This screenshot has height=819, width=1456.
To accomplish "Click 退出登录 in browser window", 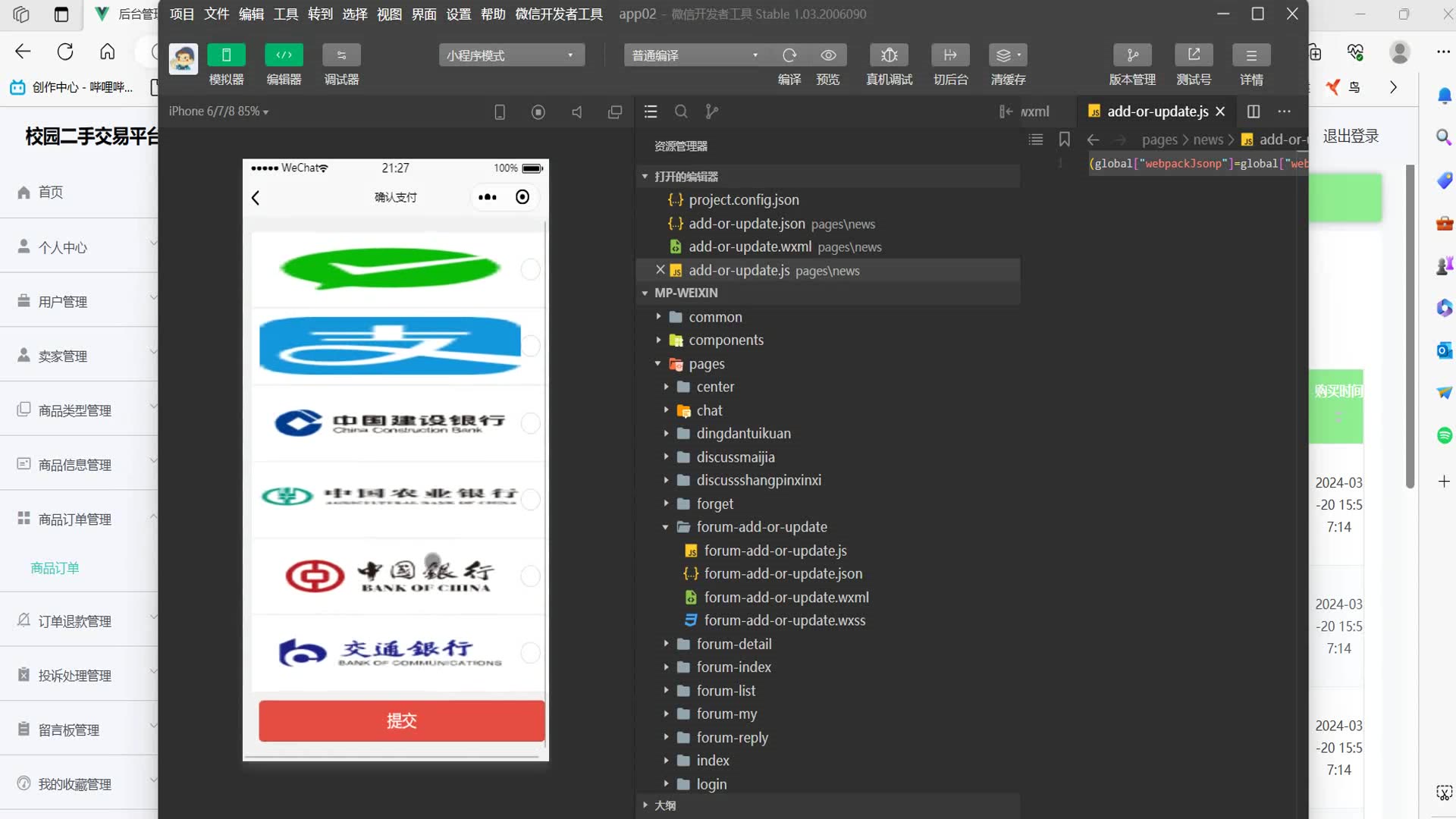I will coord(1351,136).
